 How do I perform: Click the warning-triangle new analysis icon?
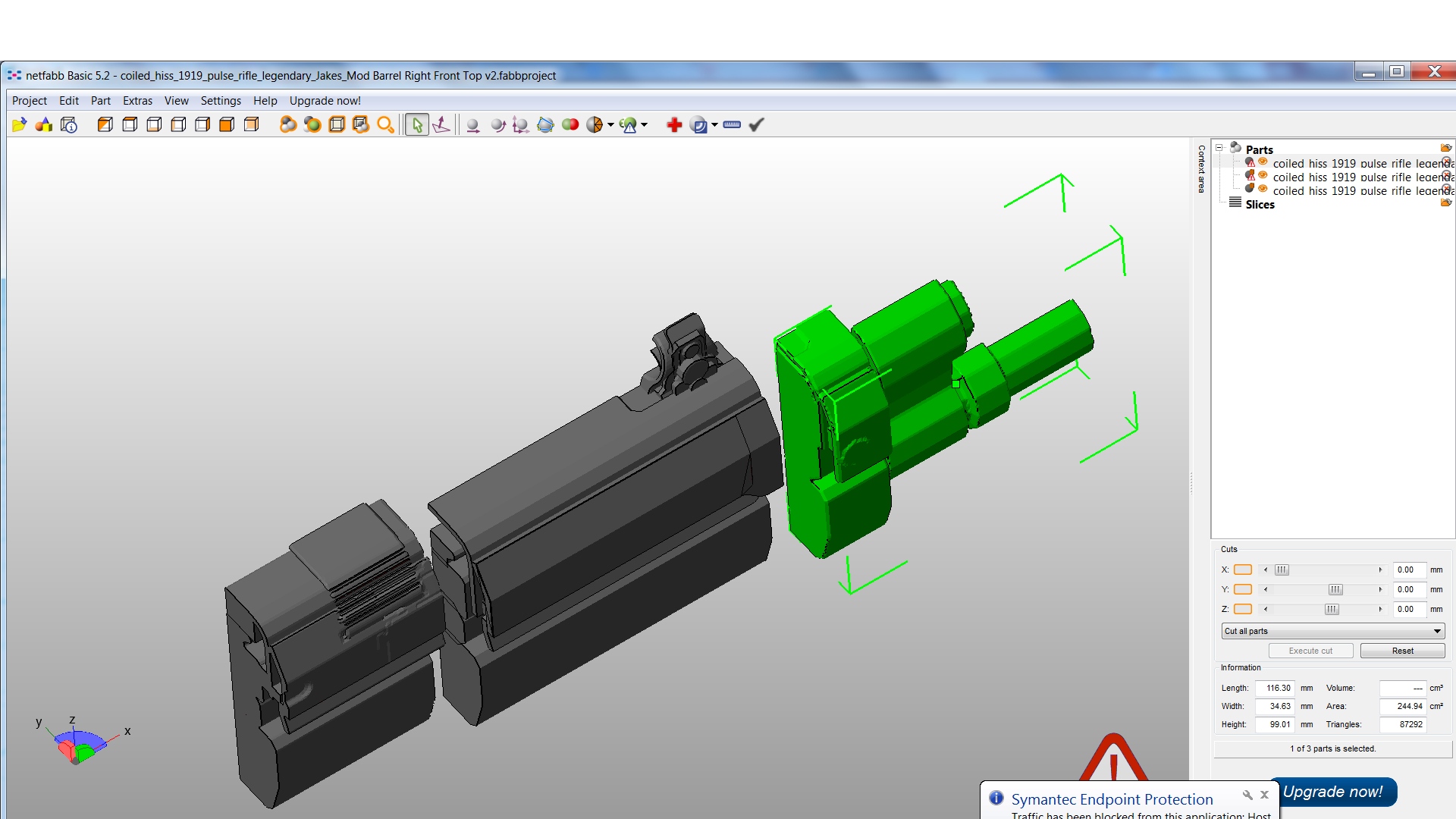pyautogui.click(x=628, y=125)
